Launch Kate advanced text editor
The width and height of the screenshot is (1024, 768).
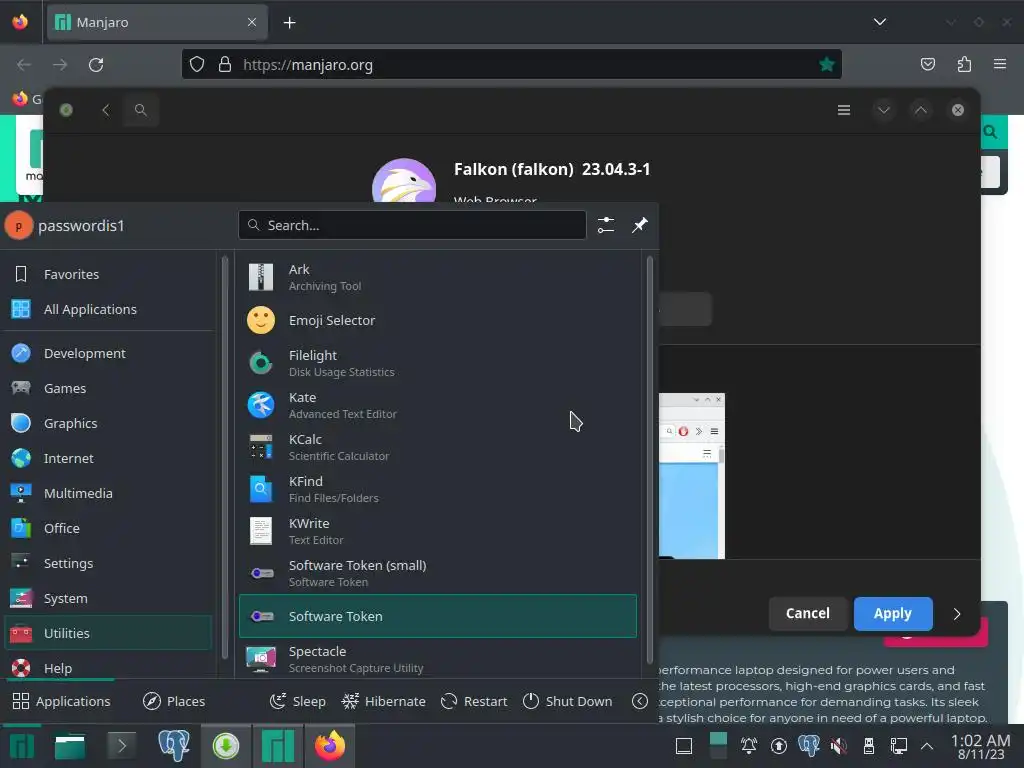point(438,405)
